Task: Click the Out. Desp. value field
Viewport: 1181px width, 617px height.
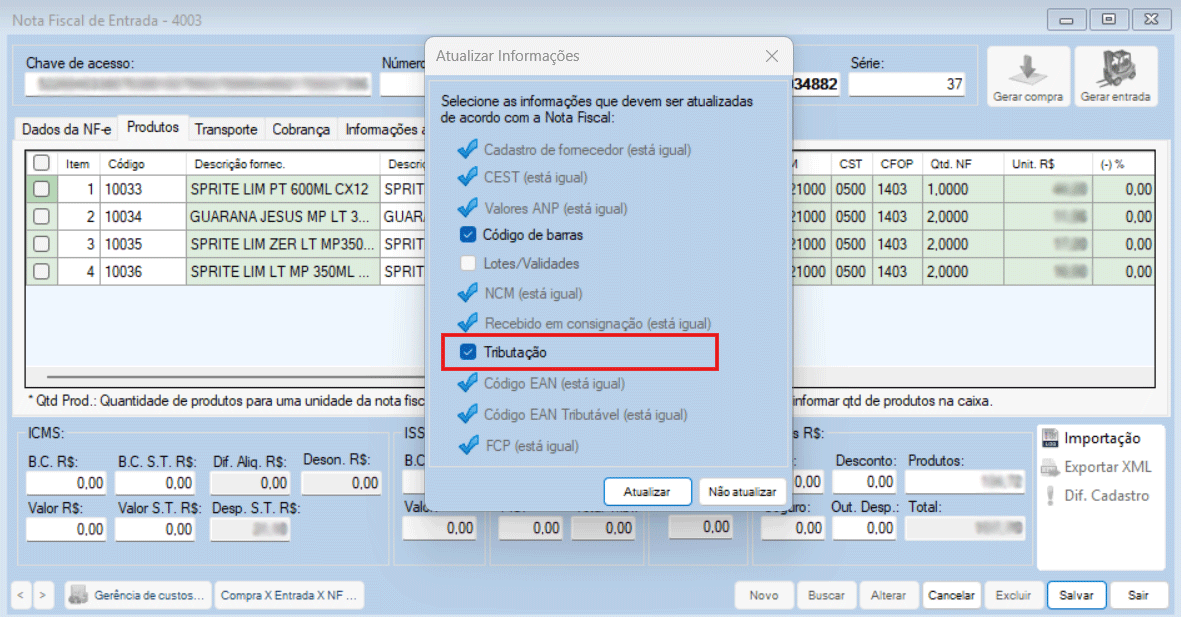Action: (864, 528)
